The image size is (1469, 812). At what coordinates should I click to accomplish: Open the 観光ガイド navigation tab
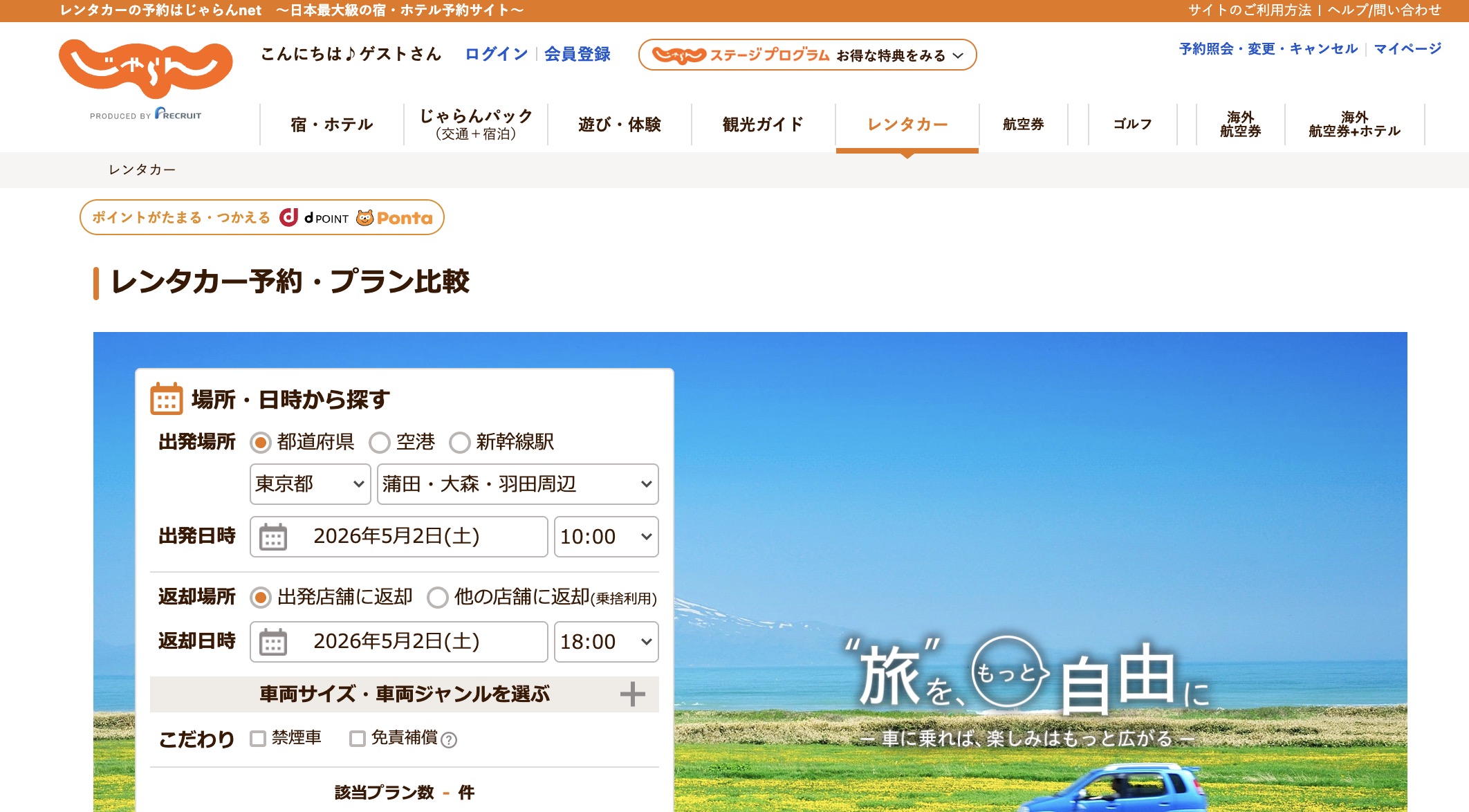coord(763,124)
